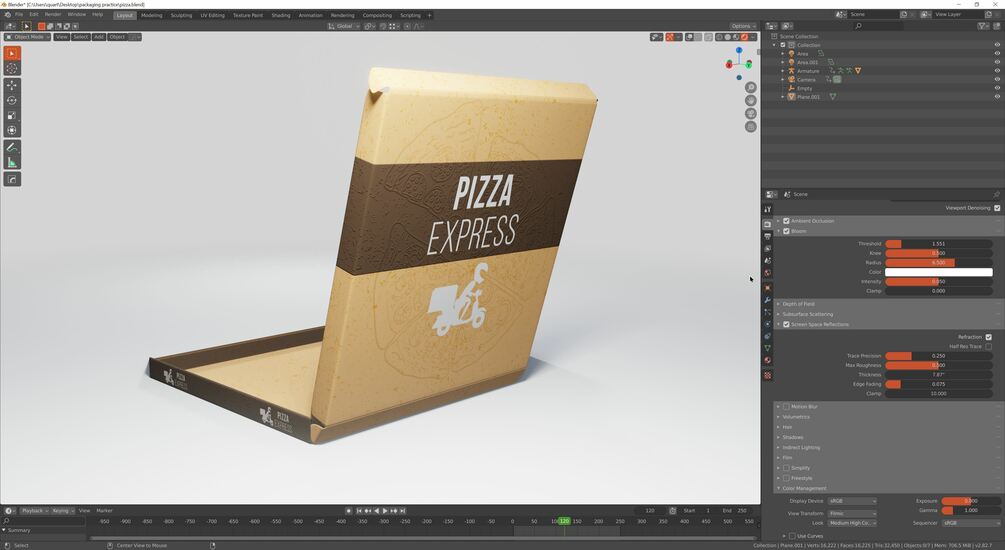1005x550 pixels.
Task: Toggle camera view gizmo icon
Action: pos(751,113)
